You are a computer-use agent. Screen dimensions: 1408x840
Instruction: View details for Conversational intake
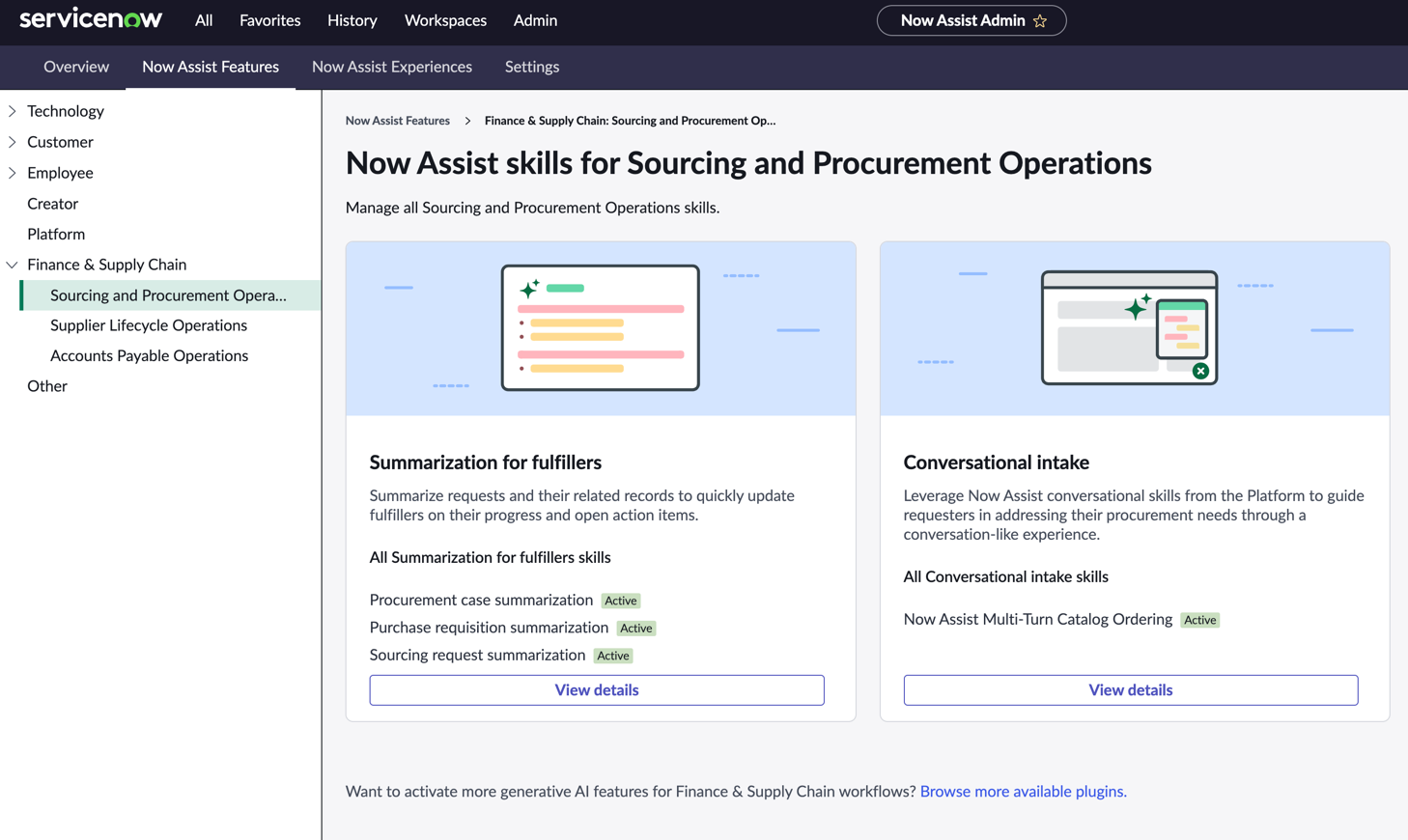(x=1131, y=689)
